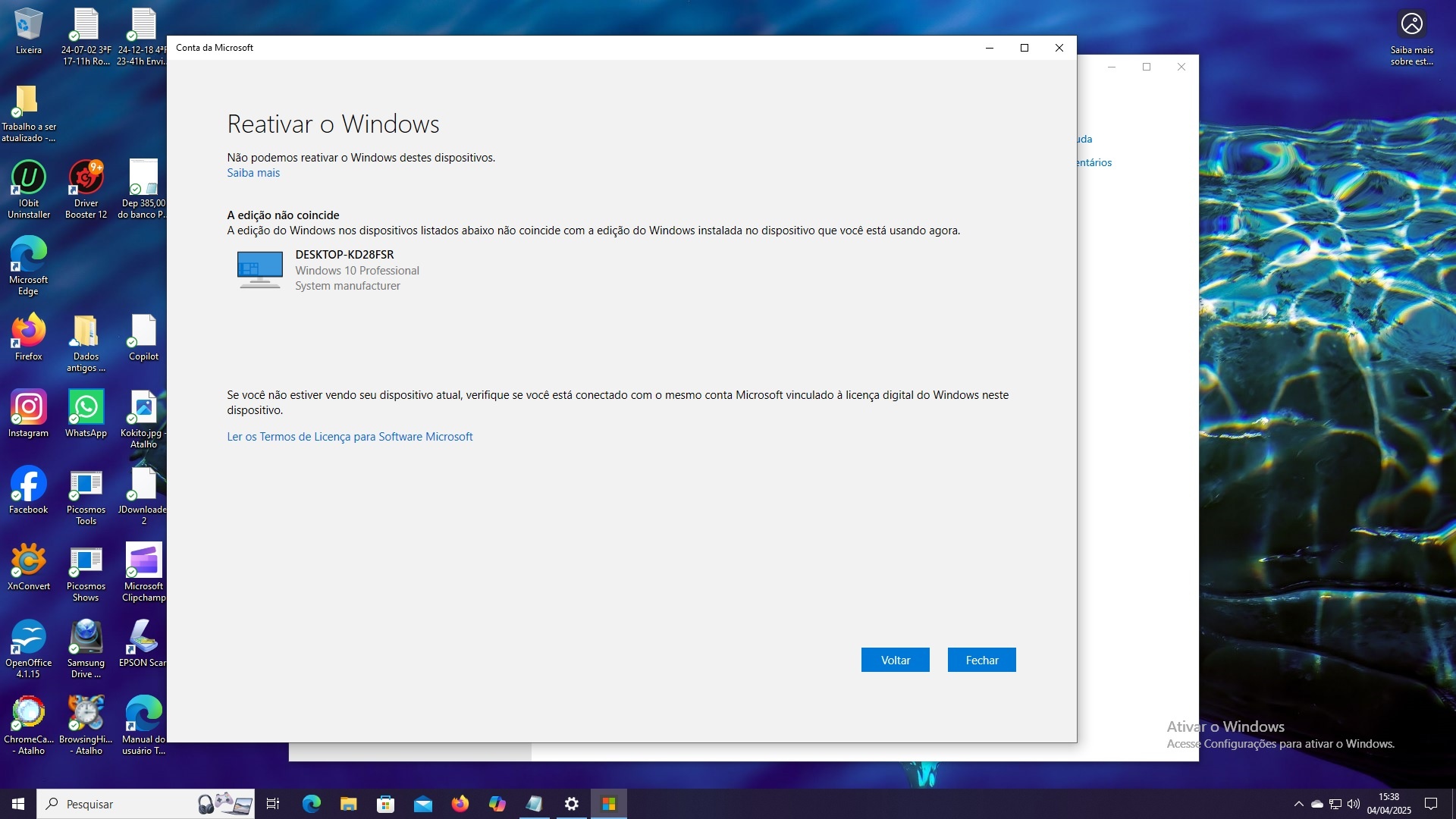Maximize the Conta da Microsoft window
Viewport: 1456px width, 819px height.
(x=1025, y=48)
